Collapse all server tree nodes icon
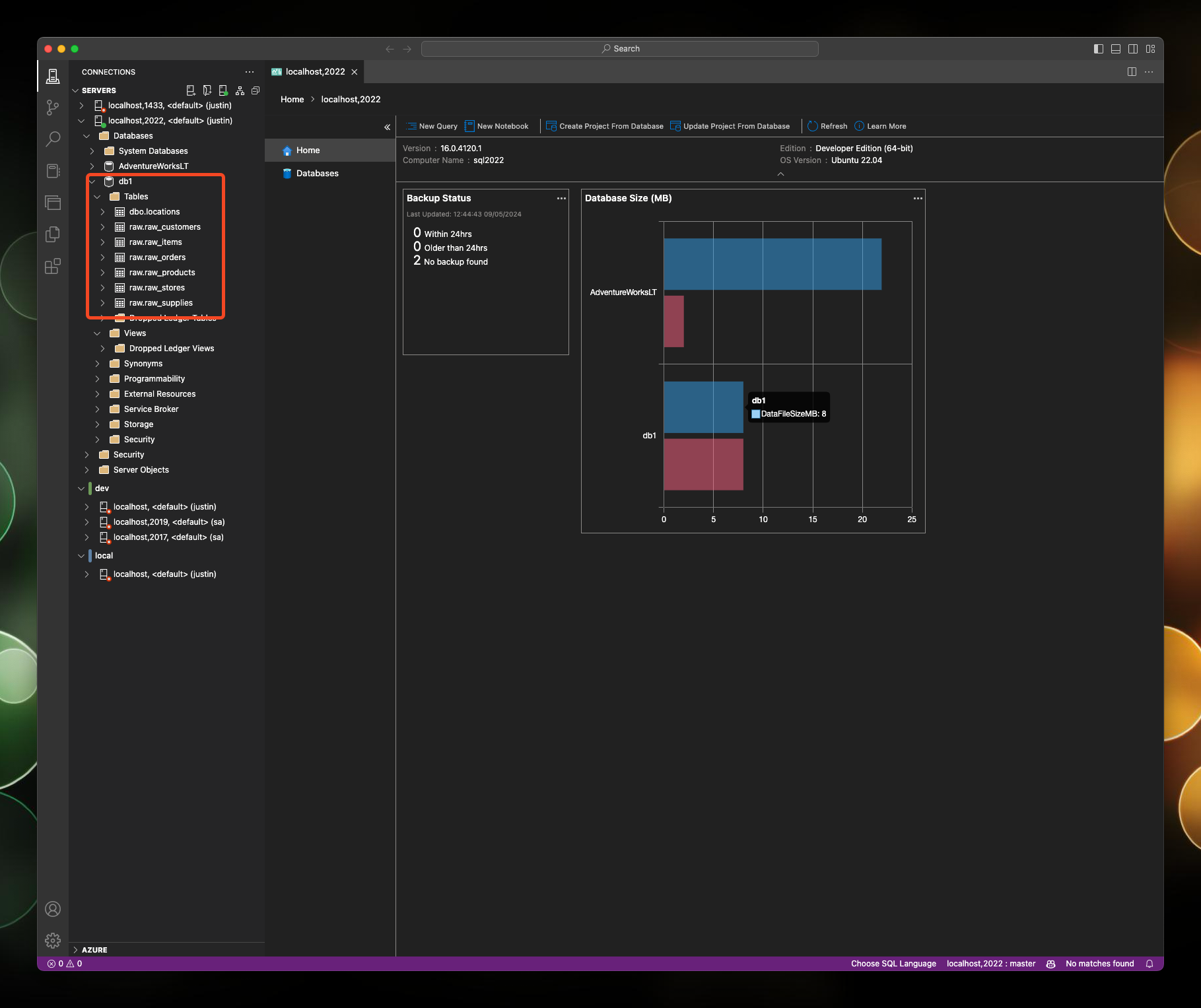The width and height of the screenshot is (1201, 1008). (256, 90)
